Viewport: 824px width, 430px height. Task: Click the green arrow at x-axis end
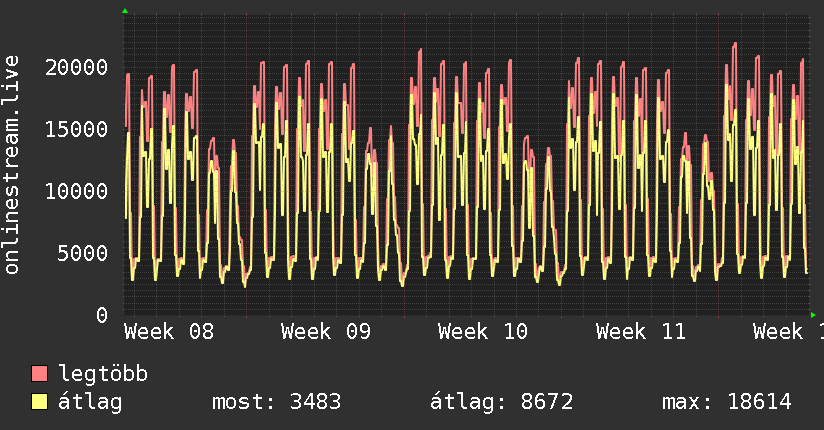(x=813, y=315)
